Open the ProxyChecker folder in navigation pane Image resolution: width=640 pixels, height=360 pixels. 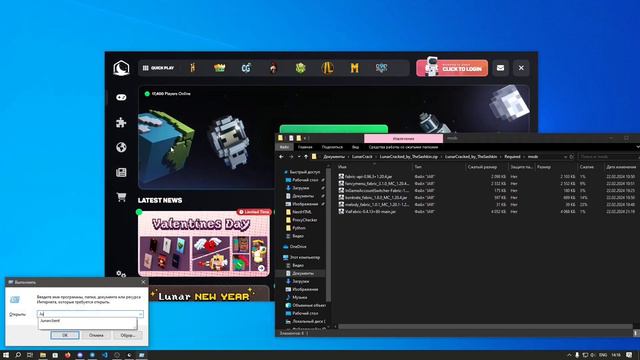301,220
